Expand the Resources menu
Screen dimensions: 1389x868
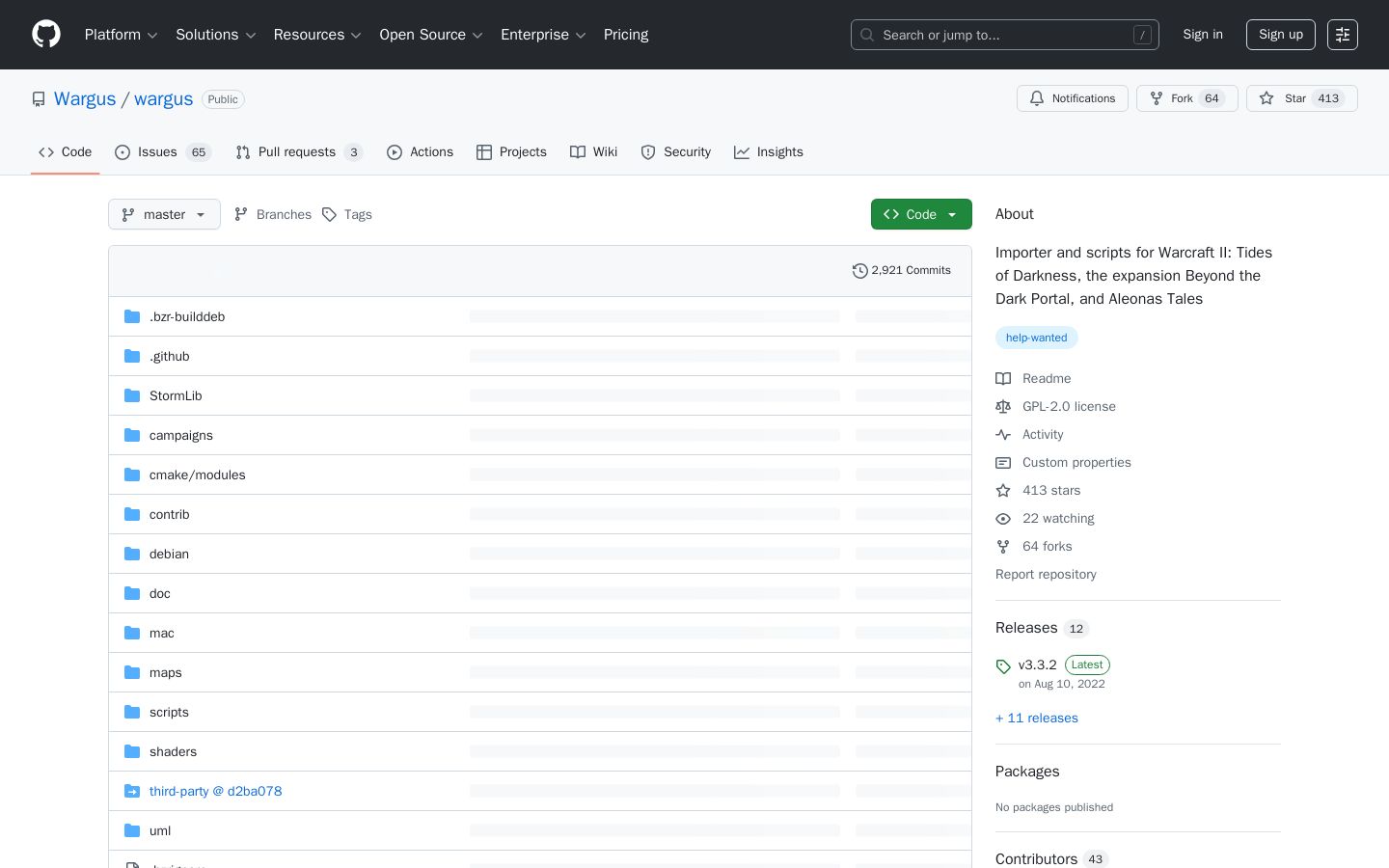[x=317, y=35]
